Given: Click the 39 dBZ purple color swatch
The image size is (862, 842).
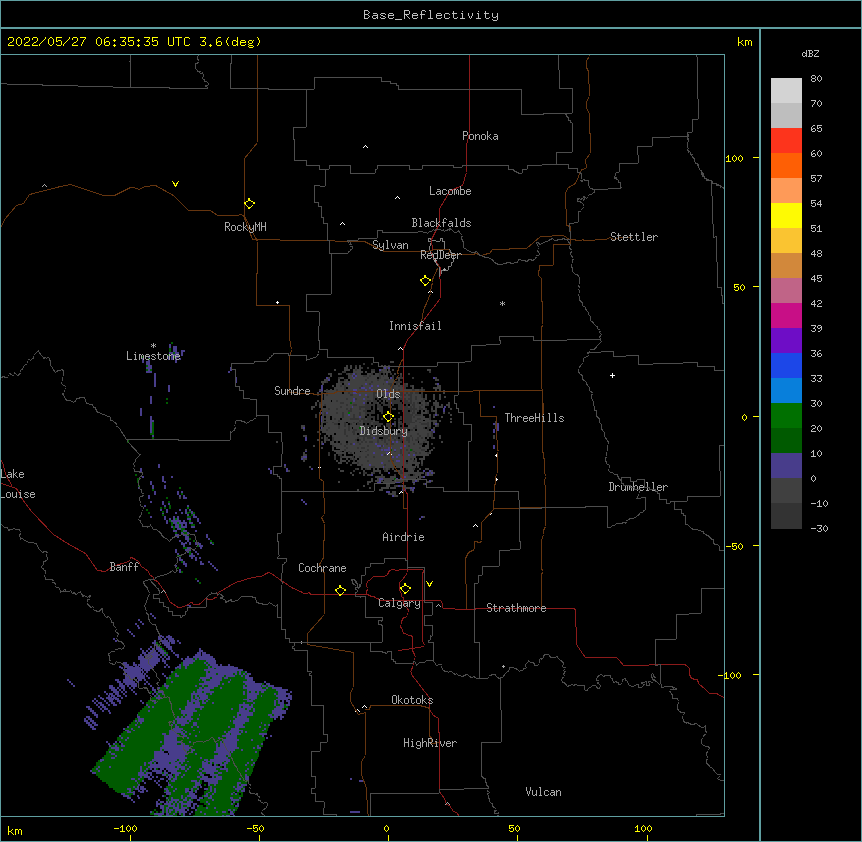Looking at the screenshot, I should click(786, 341).
